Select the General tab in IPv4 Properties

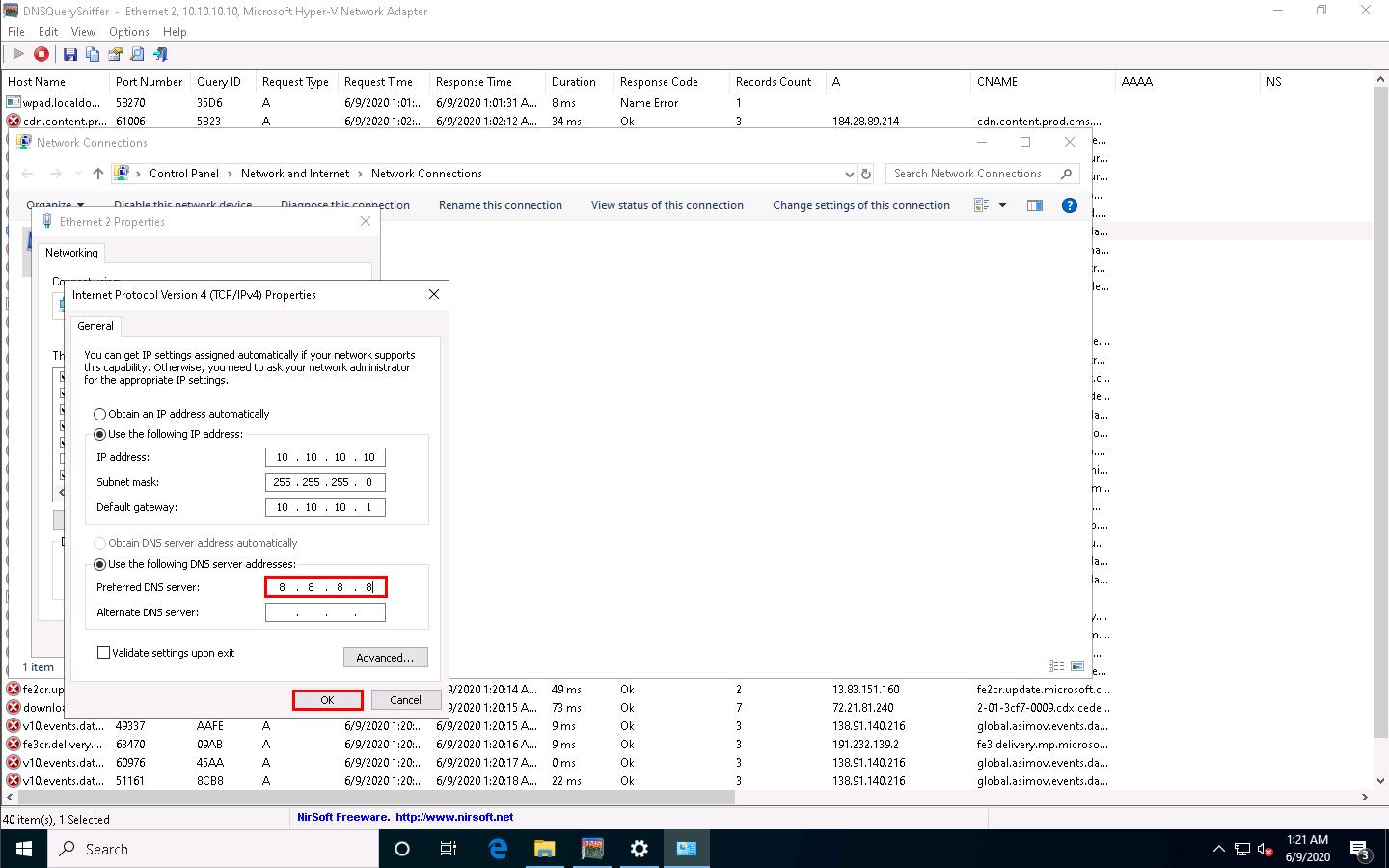[95, 326]
